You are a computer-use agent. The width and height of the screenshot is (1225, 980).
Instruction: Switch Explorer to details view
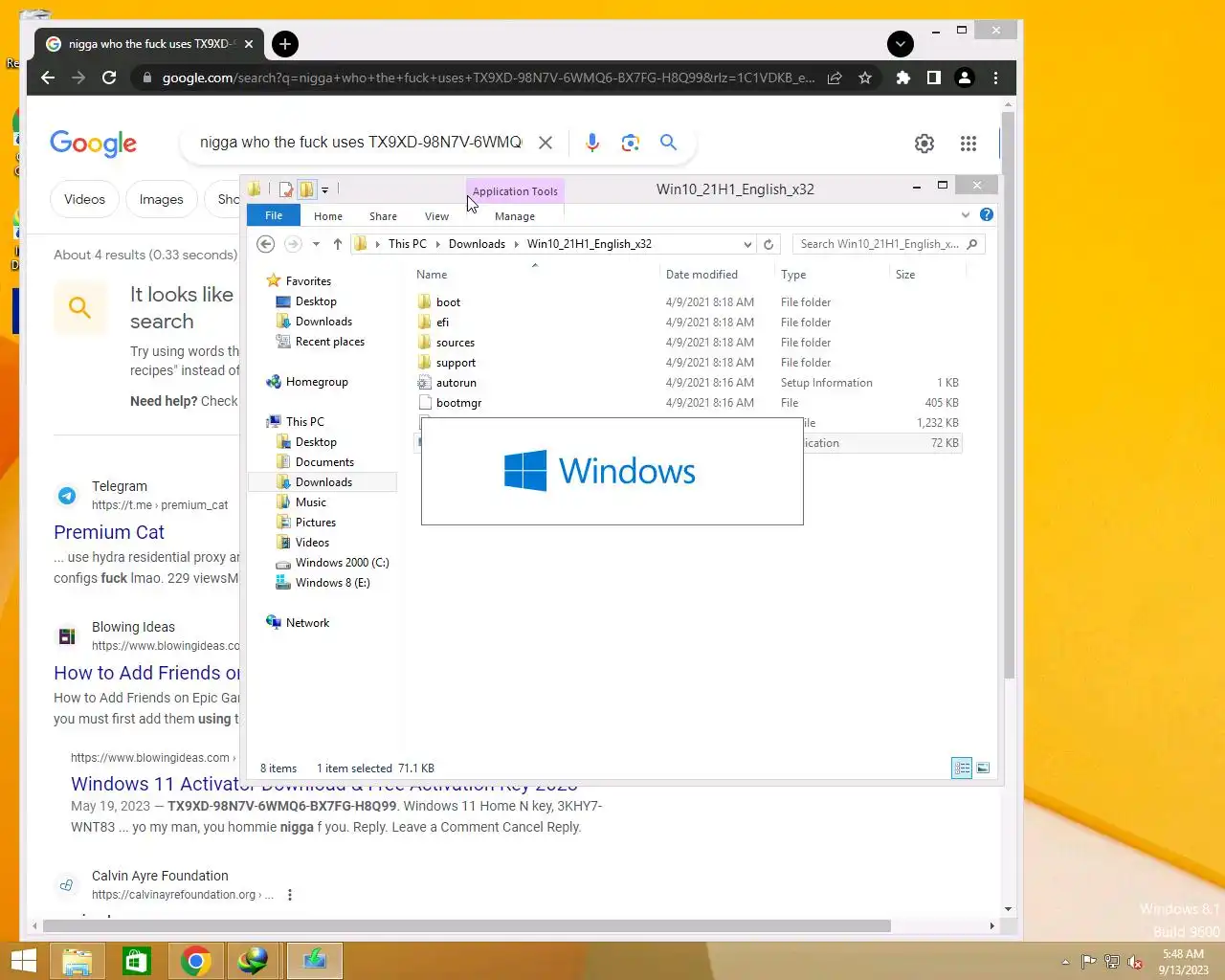tap(962, 768)
